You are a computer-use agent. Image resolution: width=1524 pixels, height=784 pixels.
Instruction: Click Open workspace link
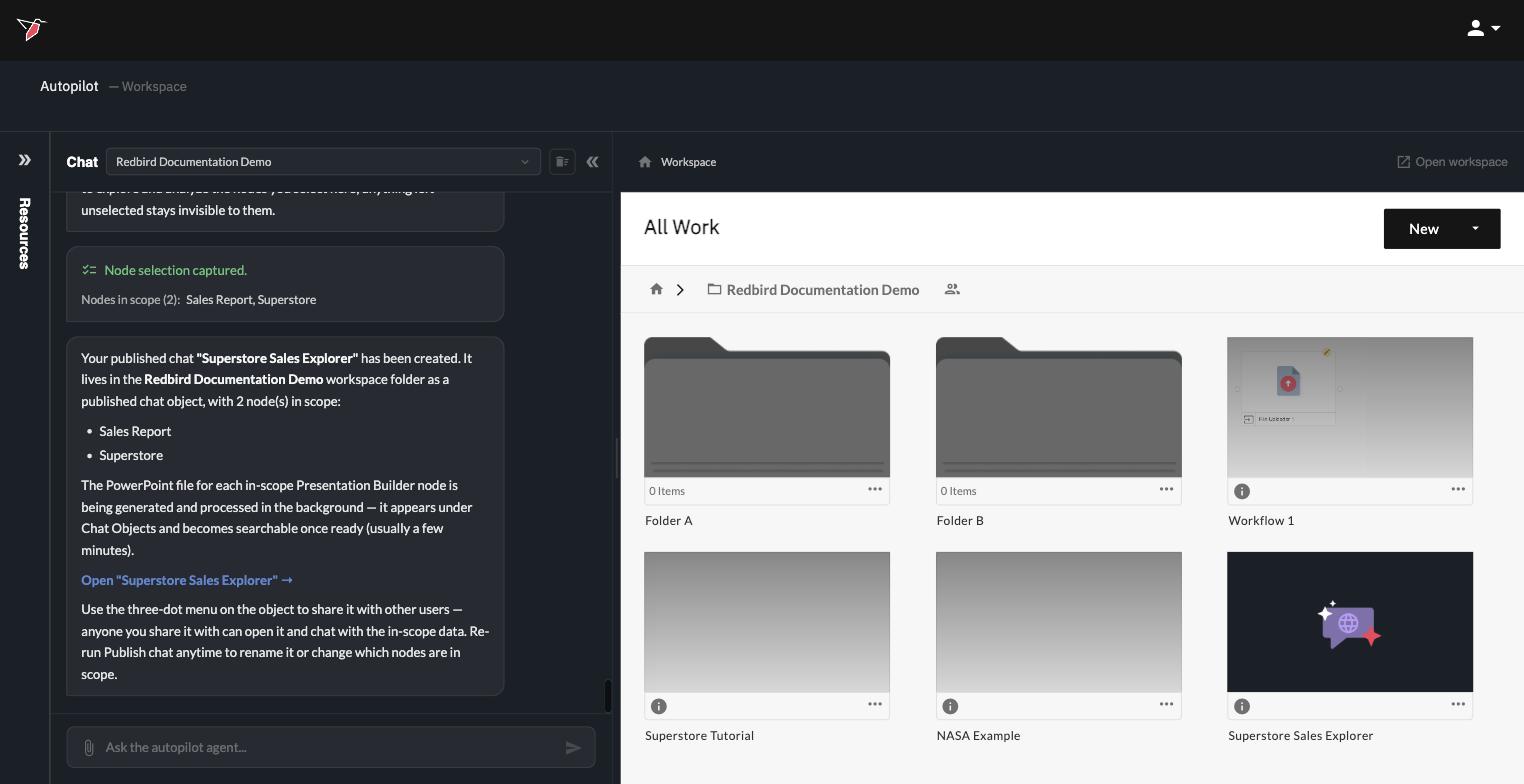click(x=1452, y=162)
